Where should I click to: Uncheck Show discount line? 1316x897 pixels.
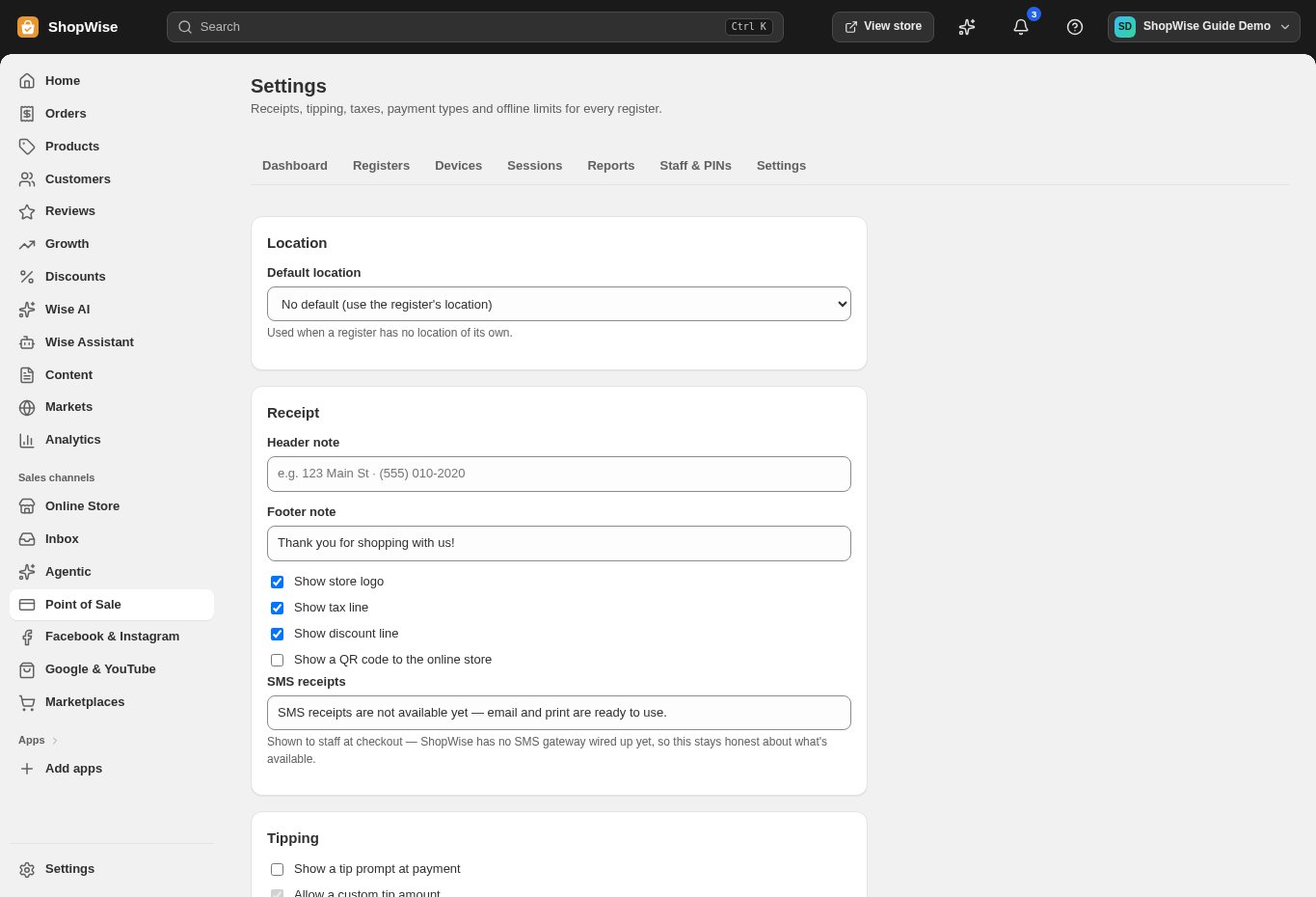pos(277,634)
